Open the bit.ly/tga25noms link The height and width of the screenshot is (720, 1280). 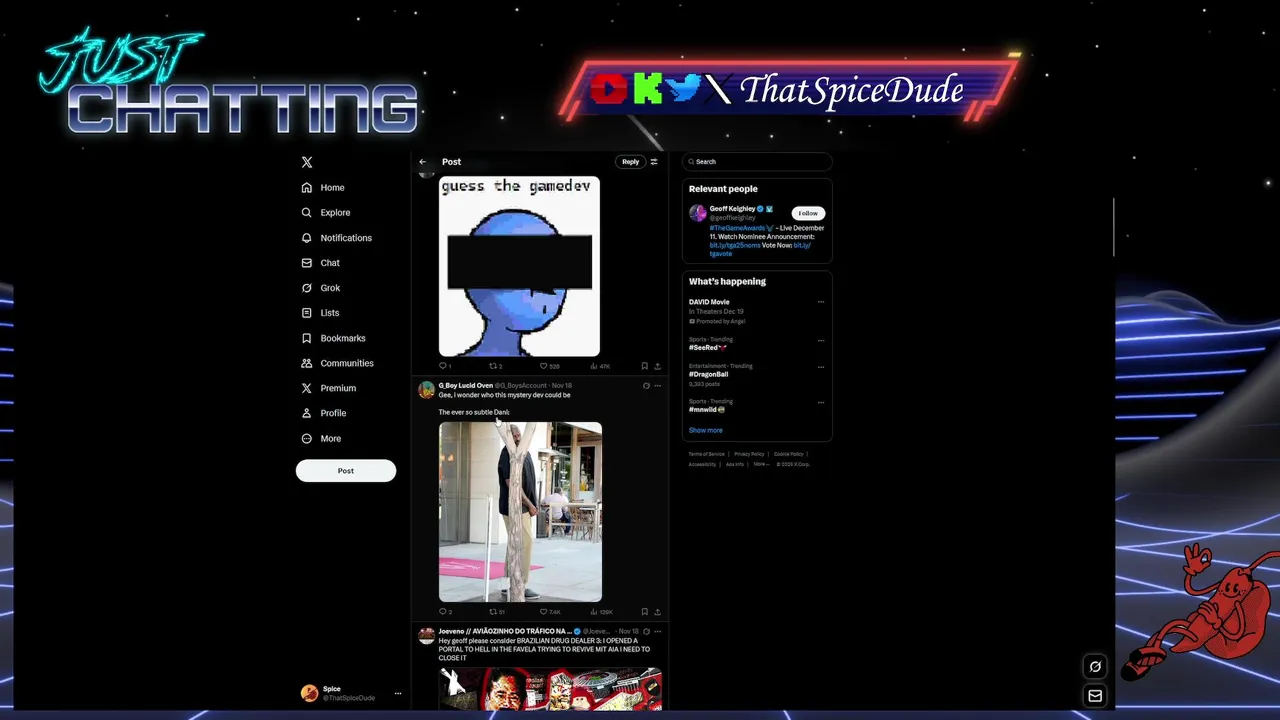point(735,245)
